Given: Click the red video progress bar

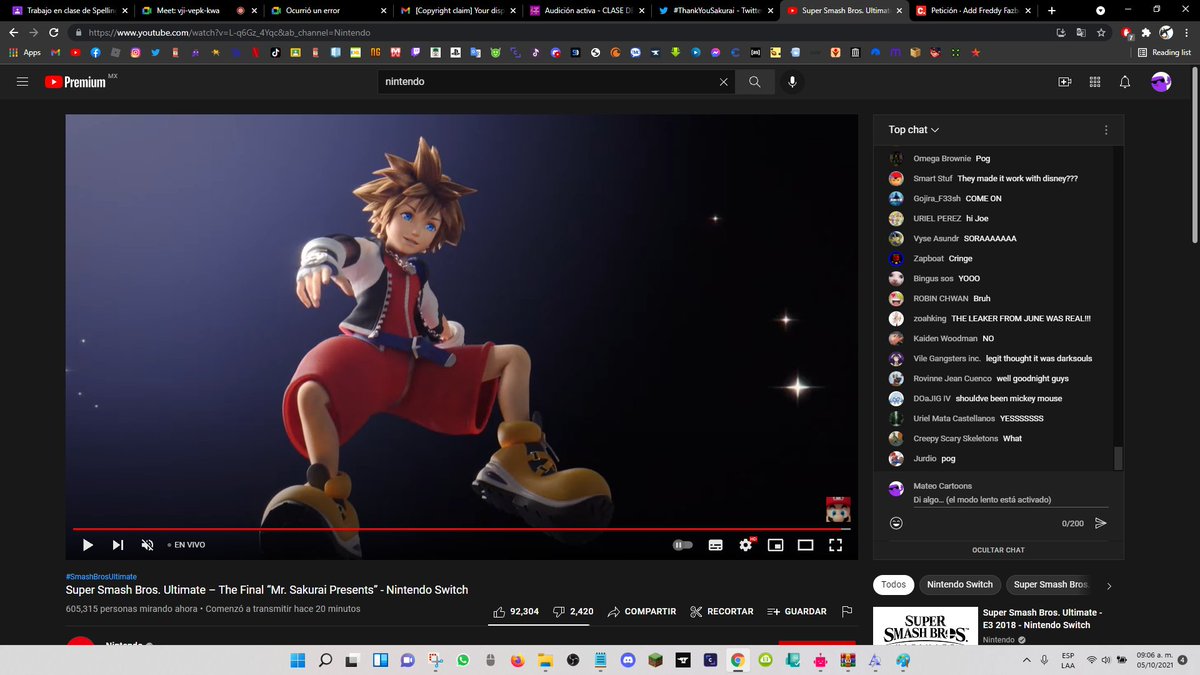Looking at the screenshot, I should (462, 528).
